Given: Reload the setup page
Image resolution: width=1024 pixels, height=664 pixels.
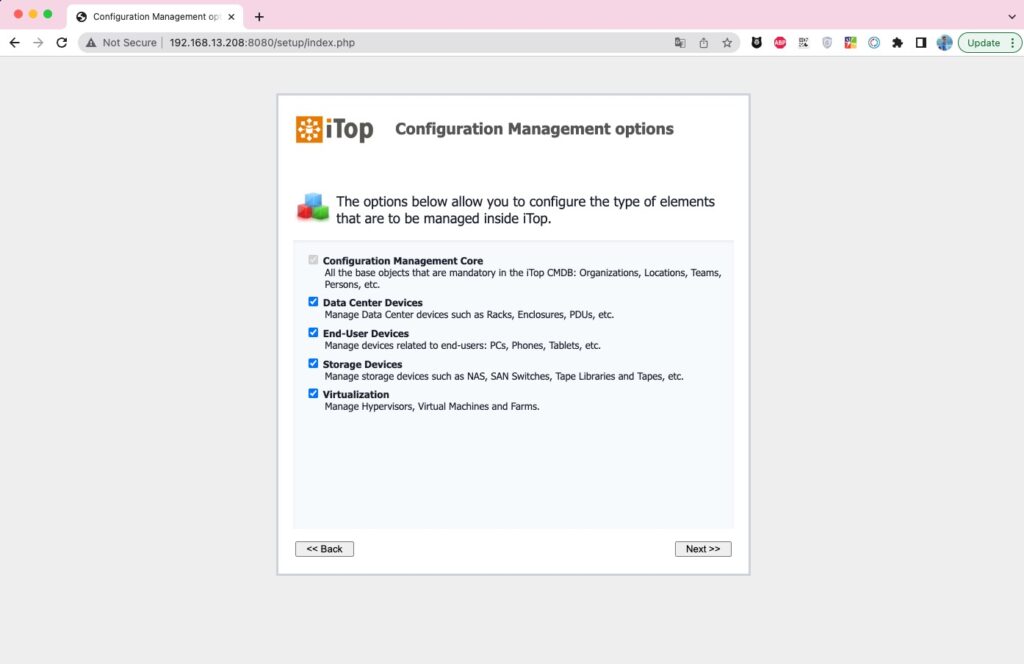Looking at the screenshot, I should click(x=61, y=42).
